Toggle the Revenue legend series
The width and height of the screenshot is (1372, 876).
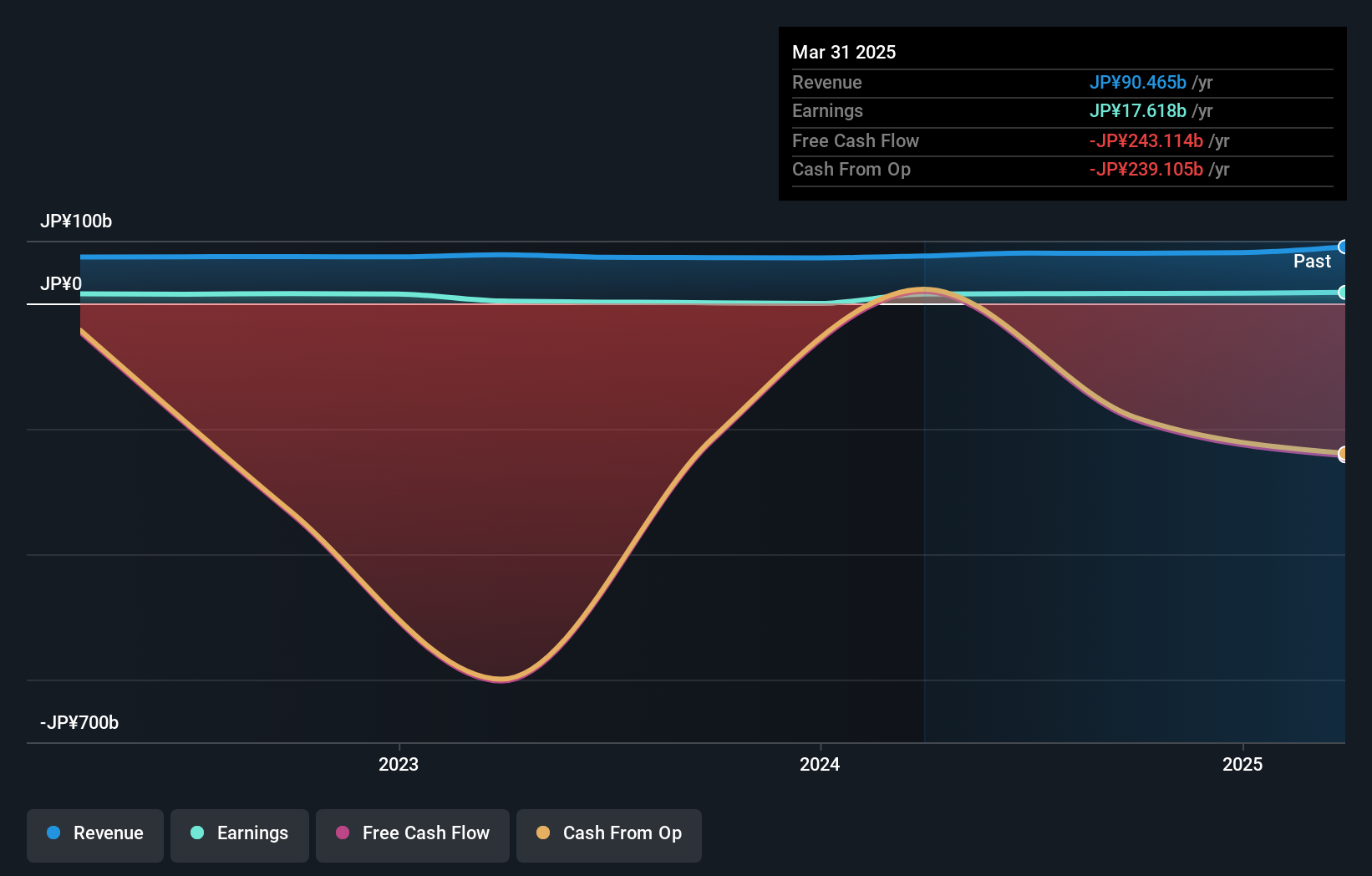pos(95,835)
